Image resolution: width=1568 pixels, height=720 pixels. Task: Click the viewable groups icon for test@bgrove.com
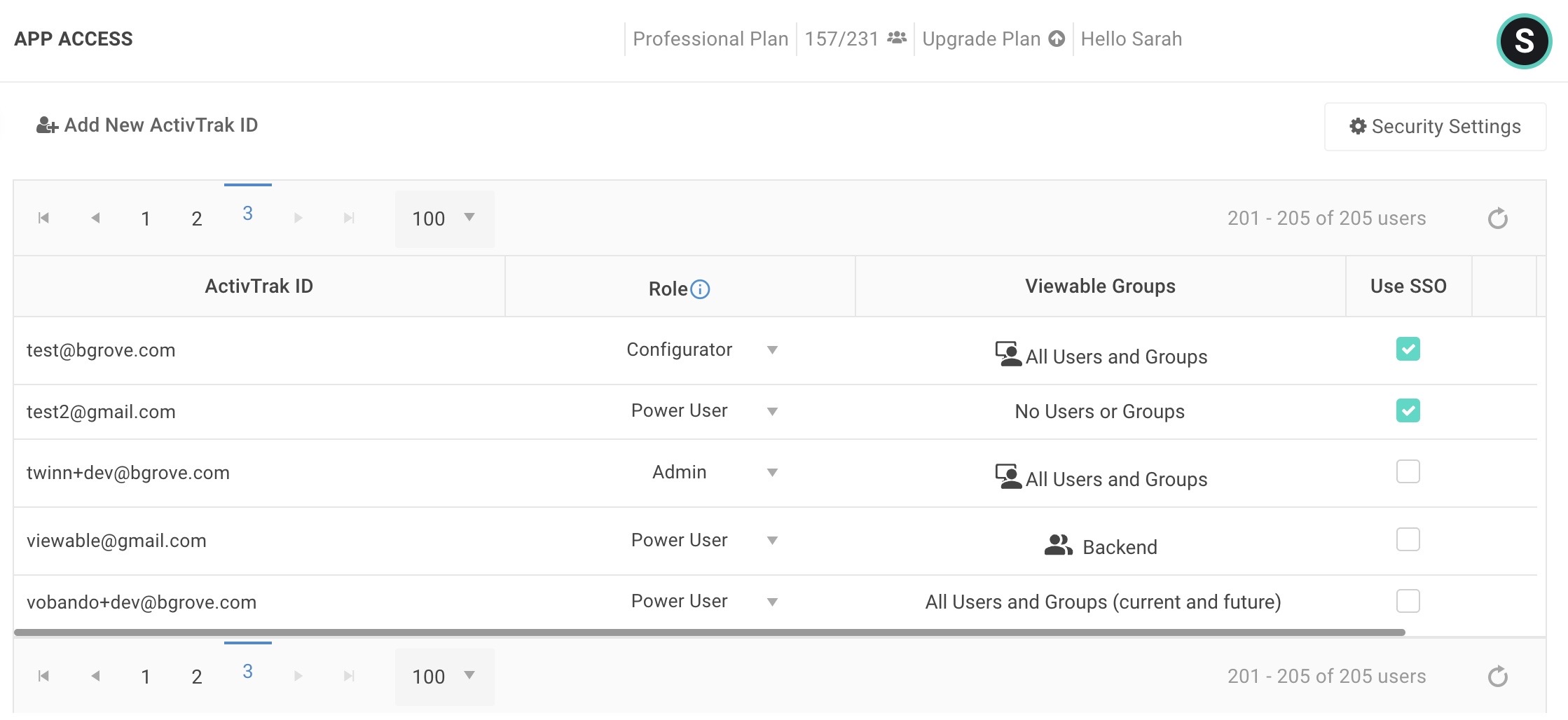pyautogui.click(x=1008, y=354)
